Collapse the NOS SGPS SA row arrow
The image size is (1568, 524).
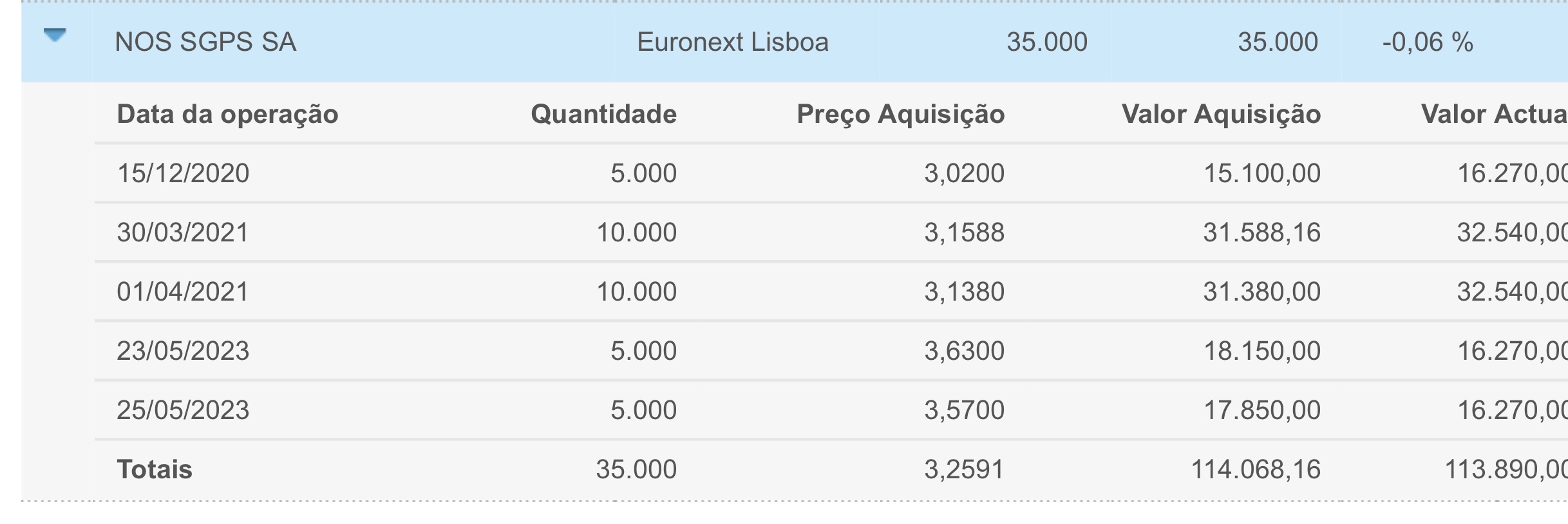[x=55, y=35]
